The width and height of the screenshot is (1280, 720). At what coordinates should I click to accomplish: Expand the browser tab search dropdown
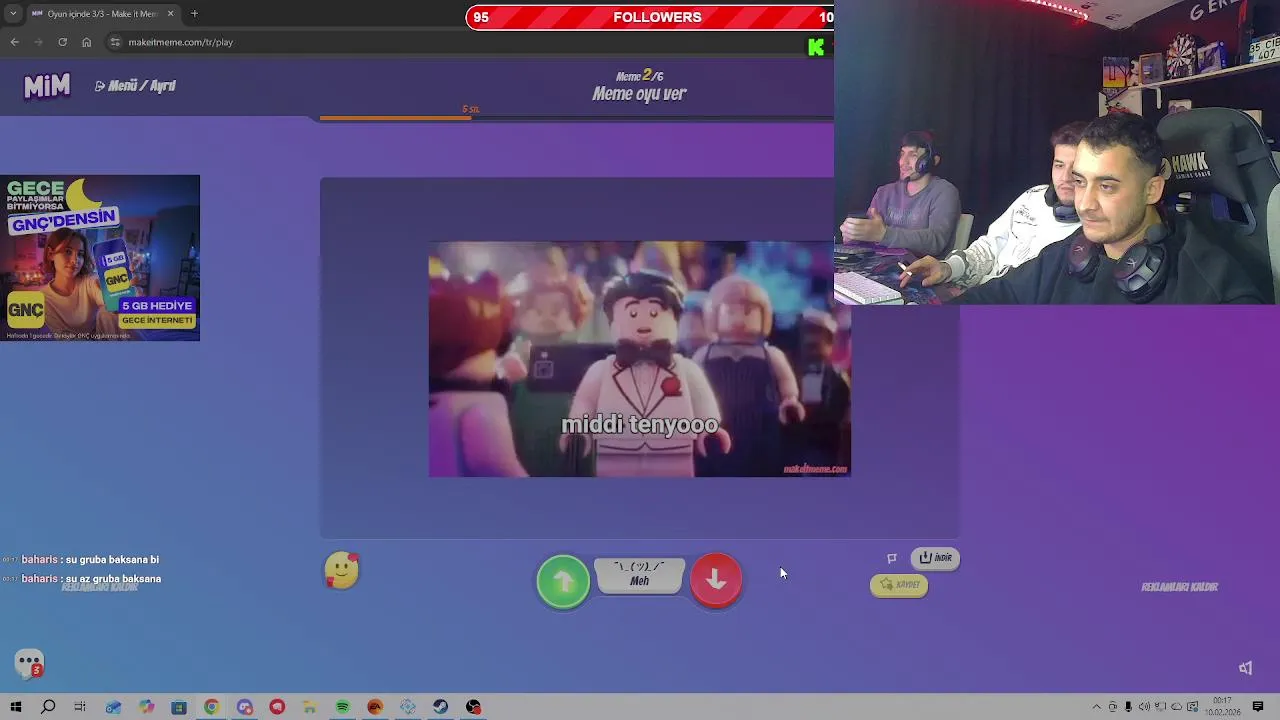[13, 14]
